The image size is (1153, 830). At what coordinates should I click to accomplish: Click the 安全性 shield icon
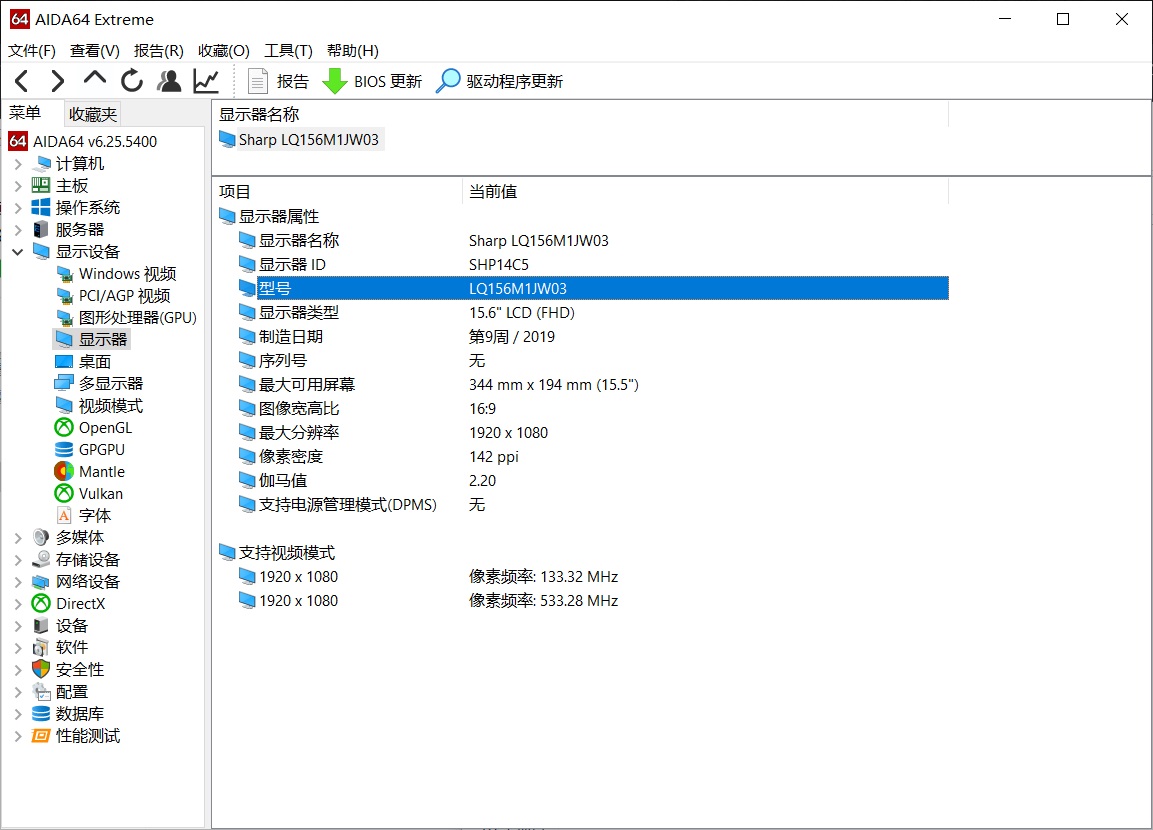pos(41,670)
